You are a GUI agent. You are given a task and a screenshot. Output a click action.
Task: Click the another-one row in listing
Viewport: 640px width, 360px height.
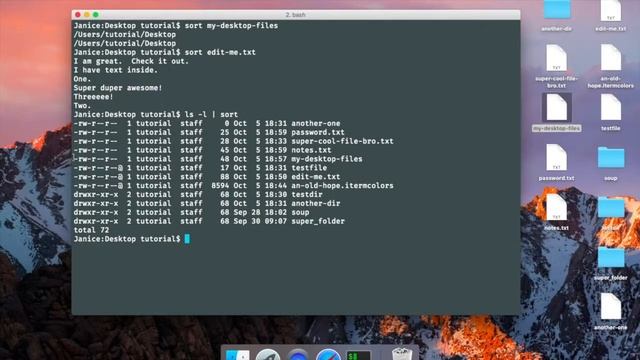click(x=207, y=124)
